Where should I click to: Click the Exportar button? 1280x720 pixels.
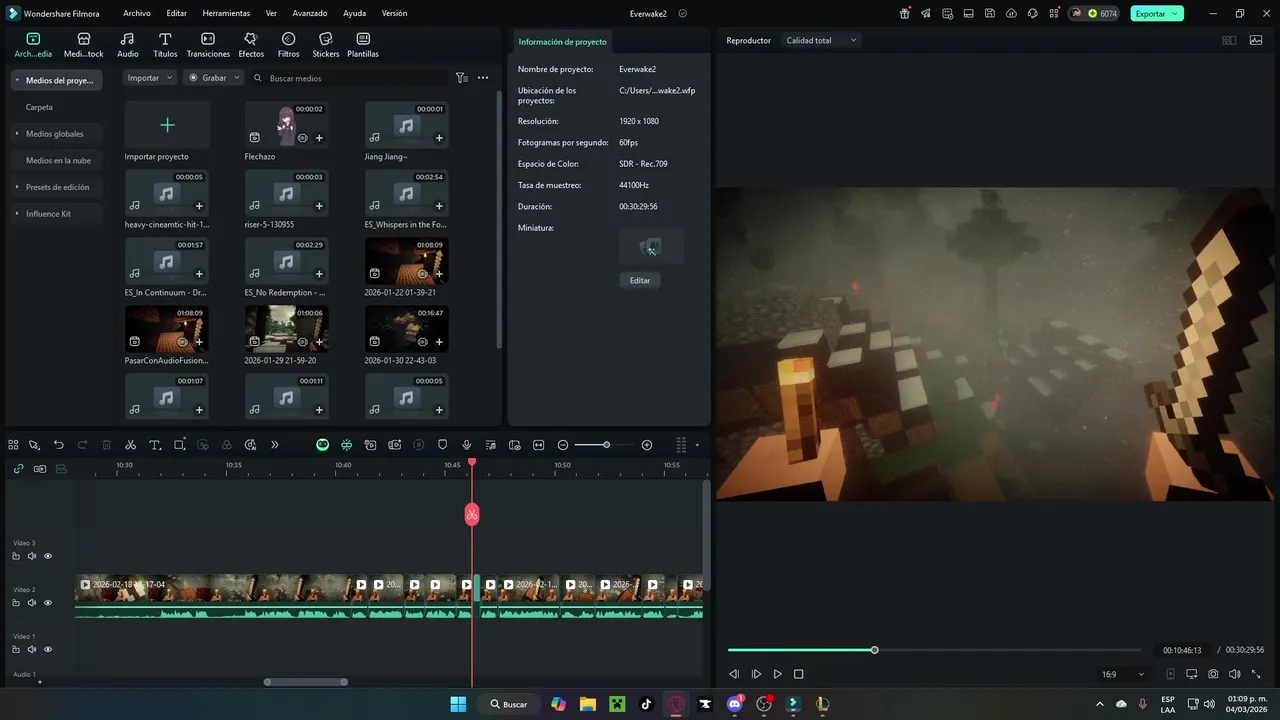(x=1157, y=14)
